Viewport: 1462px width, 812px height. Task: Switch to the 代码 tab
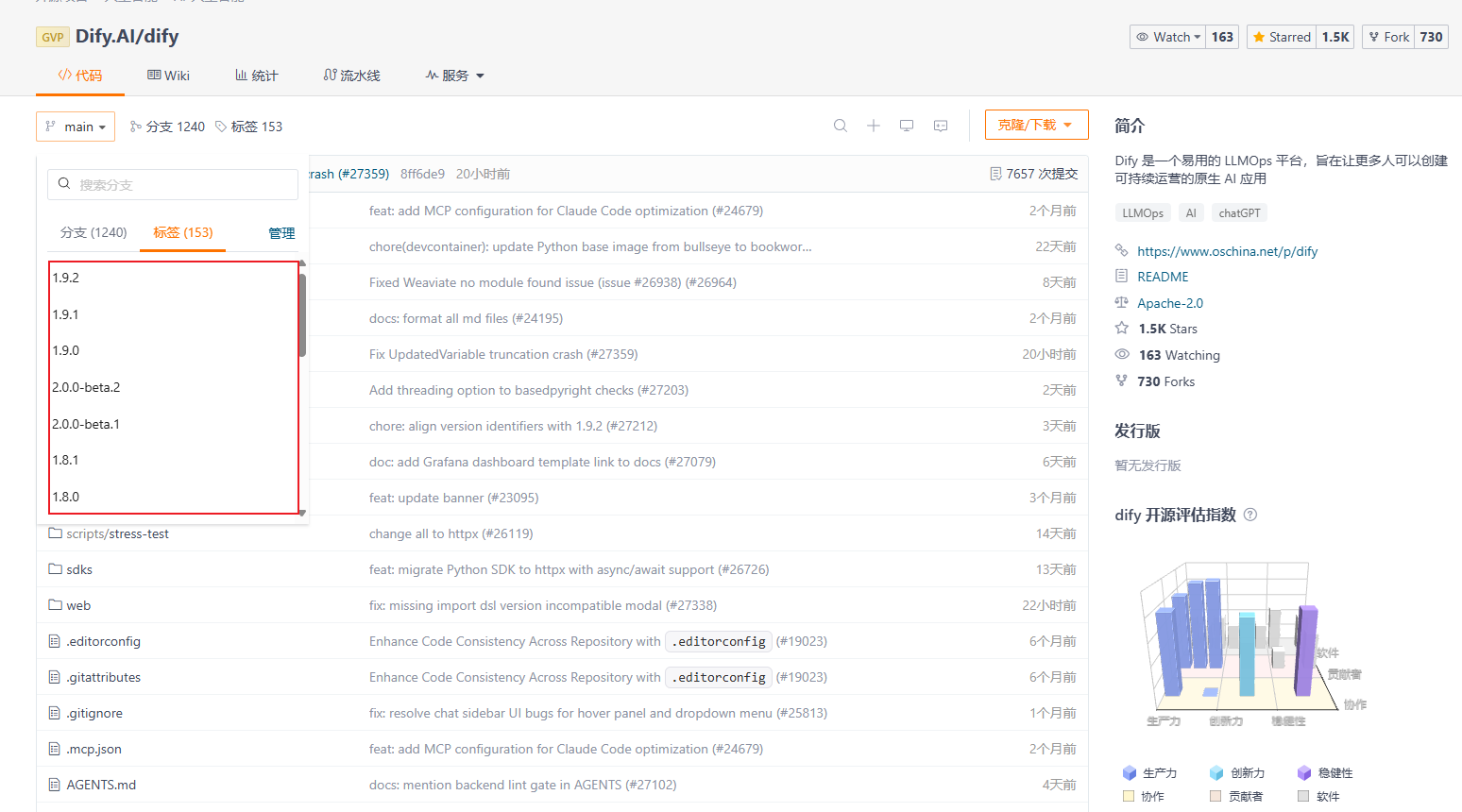click(80, 76)
